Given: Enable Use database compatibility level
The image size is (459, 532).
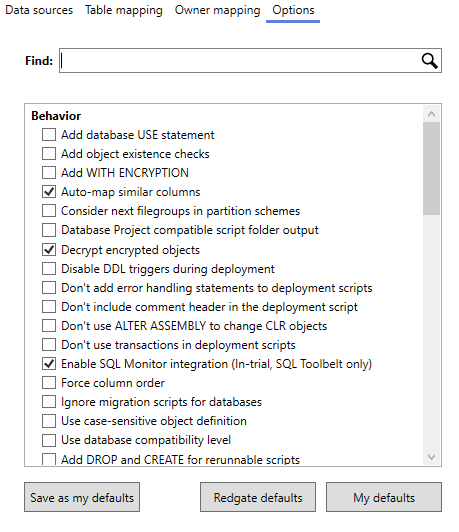Looking at the screenshot, I should [49, 440].
